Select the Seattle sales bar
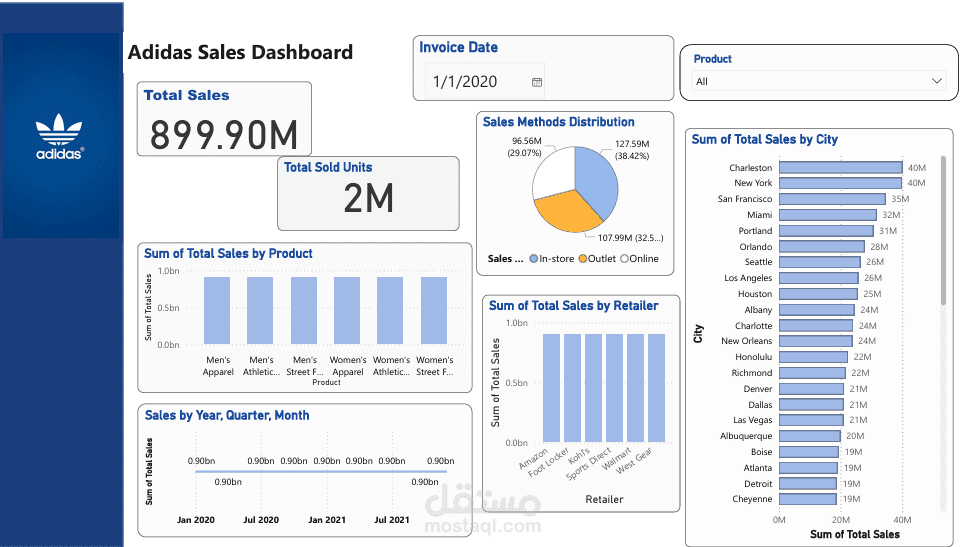This screenshot has height=547, width=967. coord(819,262)
